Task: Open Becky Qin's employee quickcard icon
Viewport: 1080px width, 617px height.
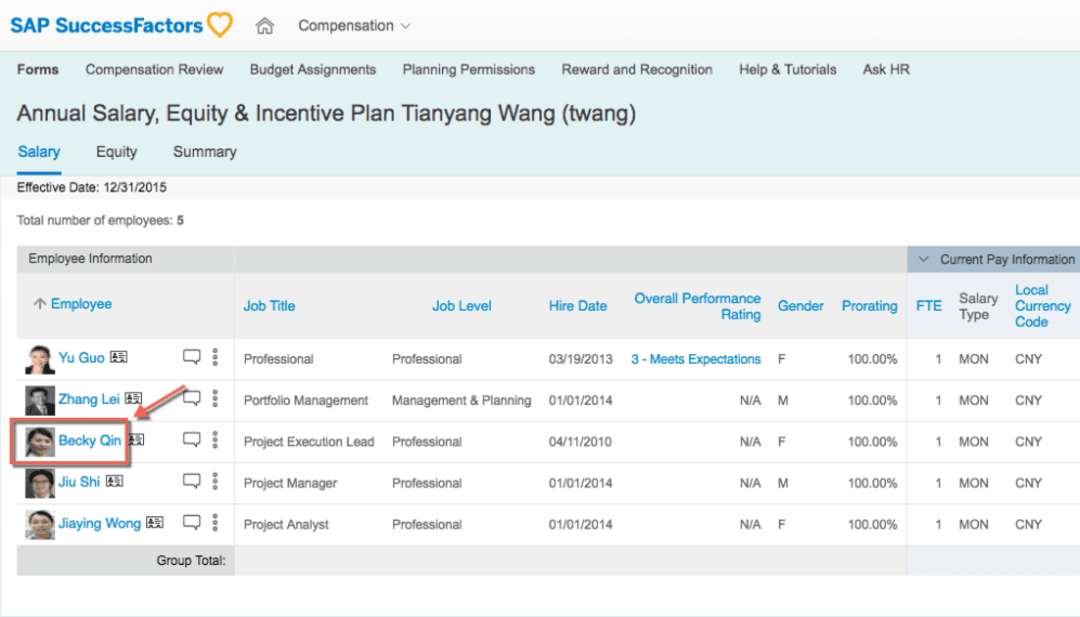Action: tap(135, 440)
